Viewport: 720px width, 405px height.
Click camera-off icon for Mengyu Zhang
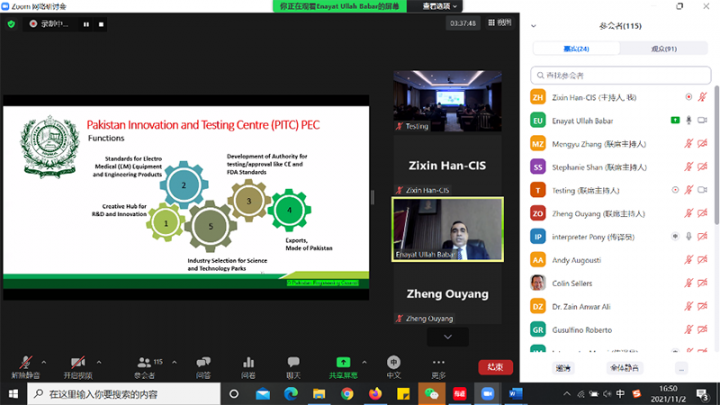point(702,144)
